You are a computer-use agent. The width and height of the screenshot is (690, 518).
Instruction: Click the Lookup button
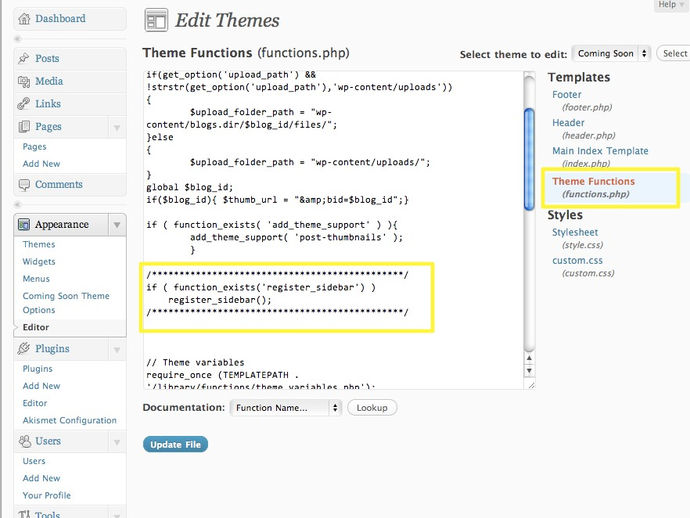[372, 408]
